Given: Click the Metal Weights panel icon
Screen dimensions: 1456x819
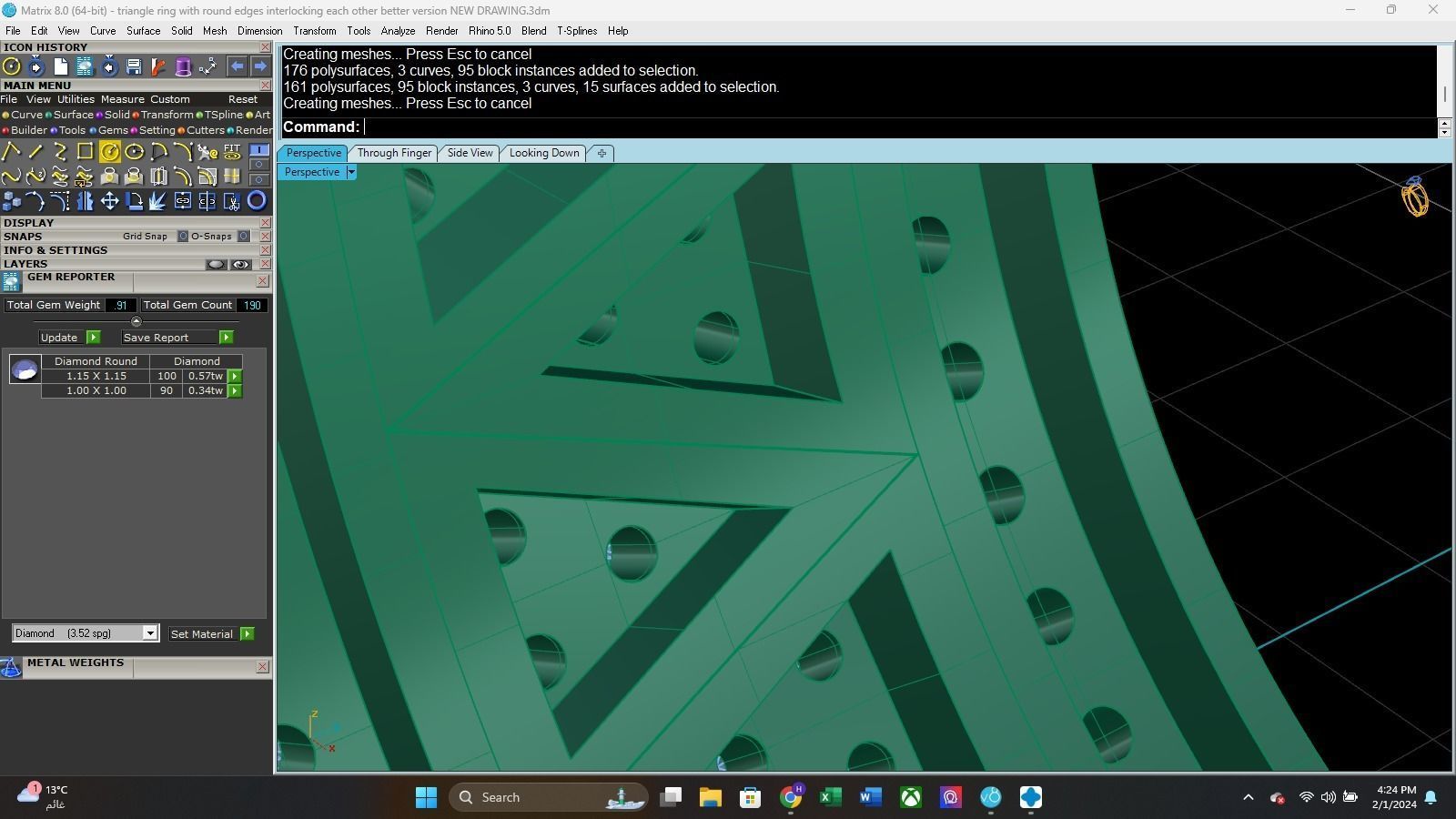Looking at the screenshot, I should (11, 668).
